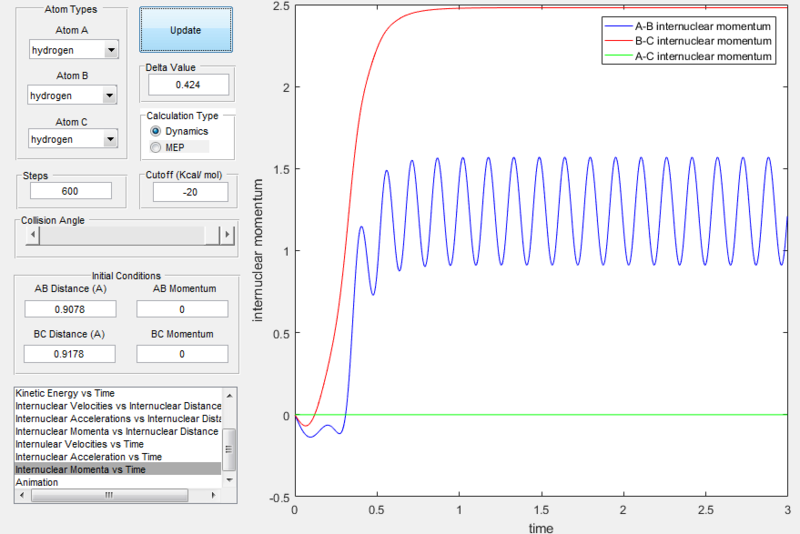Click Collision Angle slider right arrow
Image resolution: width=800 pixels, height=534 pixels.
click(227, 235)
